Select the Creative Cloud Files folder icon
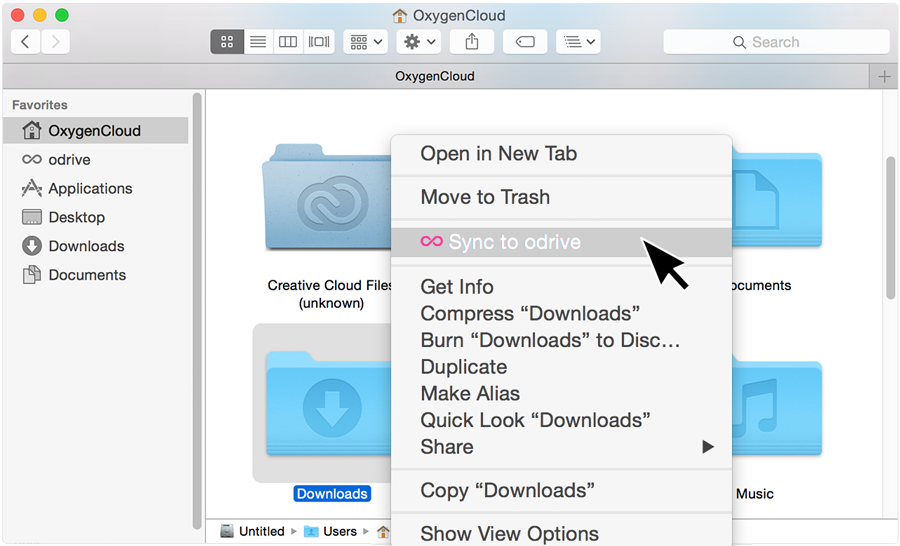900x546 pixels. tap(327, 198)
